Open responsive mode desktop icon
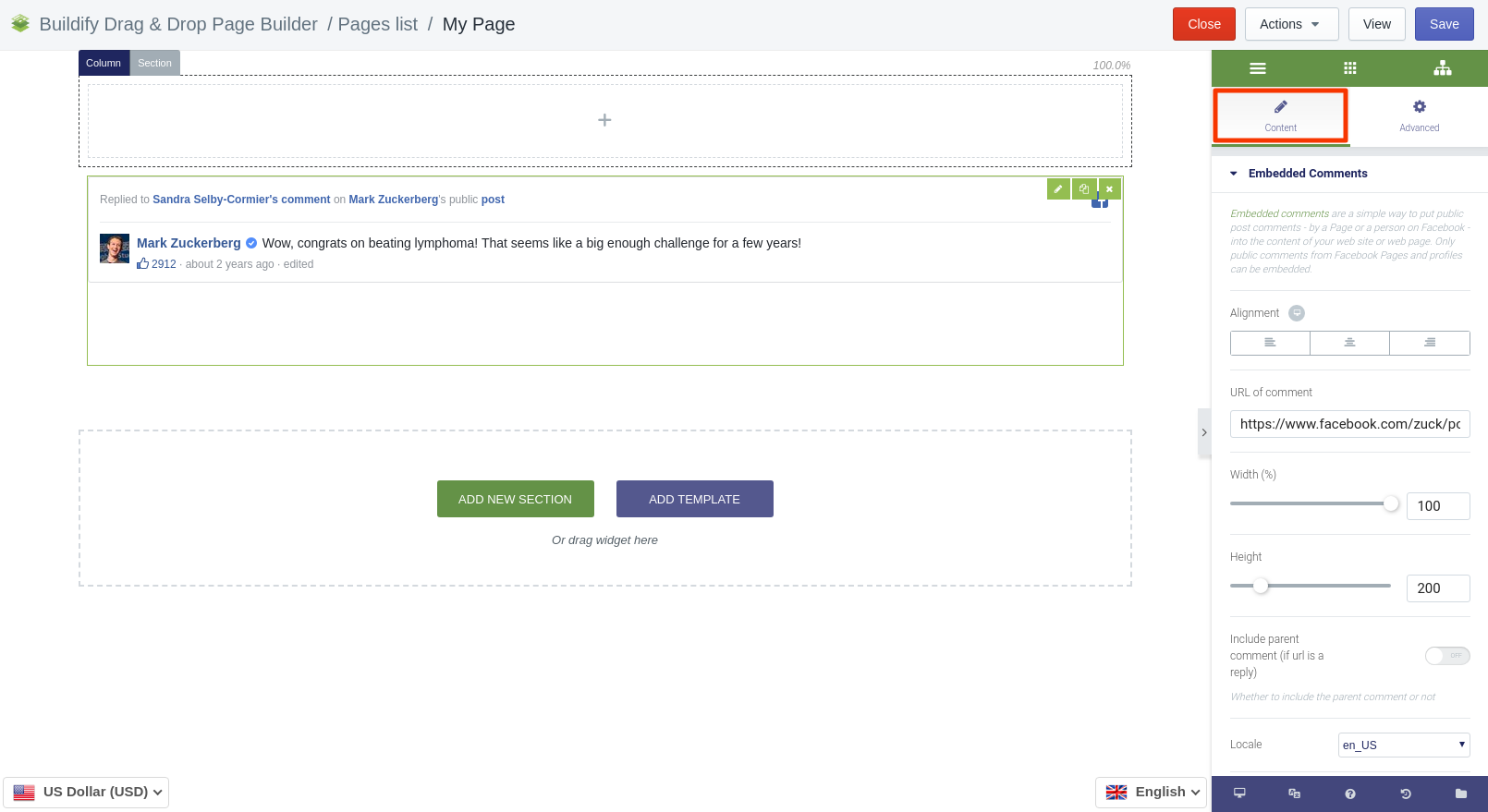This screenshot has height=812, width=1488. [x=1239, y=794]
